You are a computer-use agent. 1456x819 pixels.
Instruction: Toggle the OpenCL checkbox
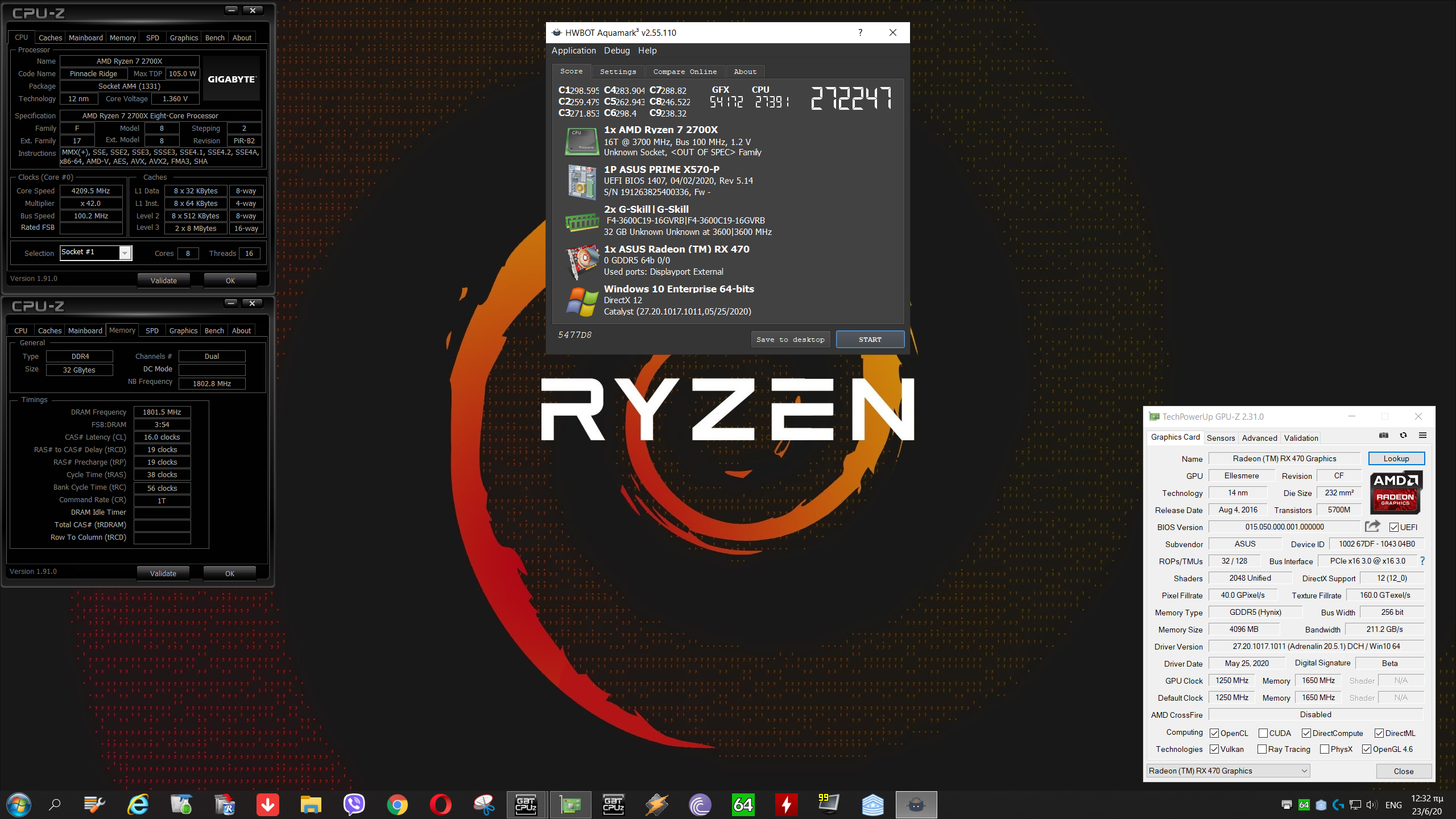[x=1214, y=733]
